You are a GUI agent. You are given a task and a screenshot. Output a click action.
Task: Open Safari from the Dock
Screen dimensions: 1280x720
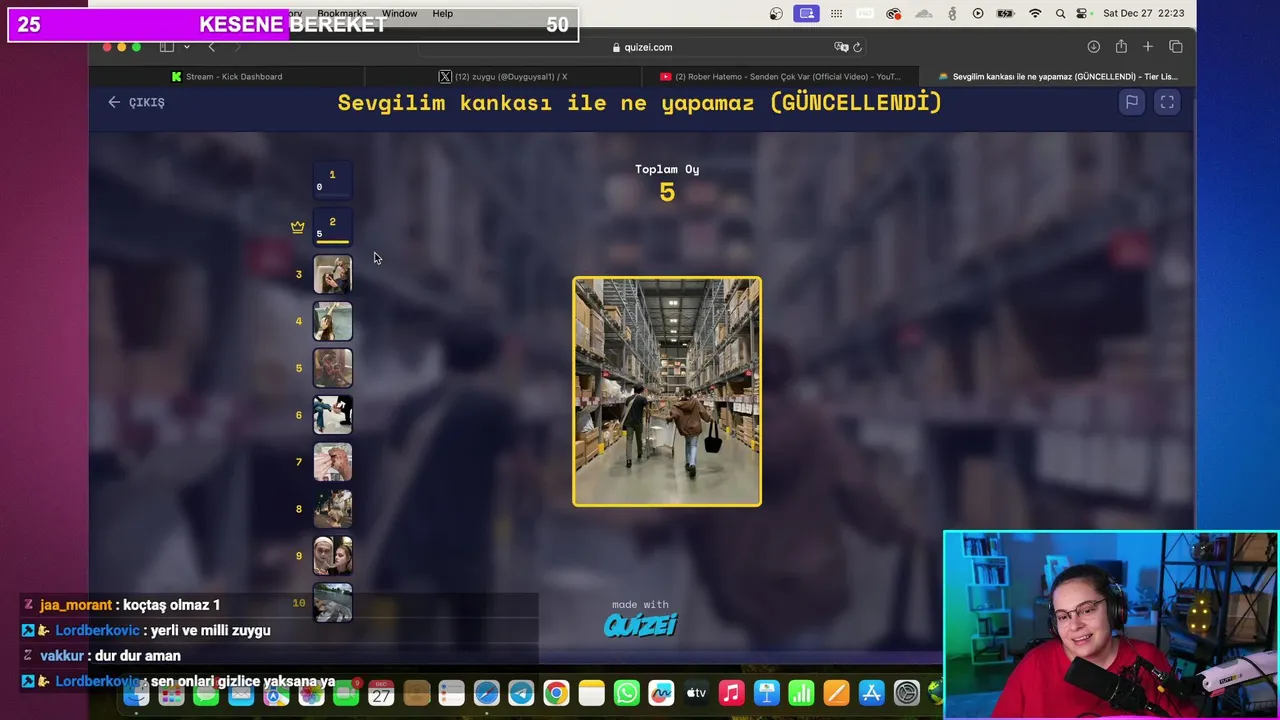pyautogui.click(x=486, y=693)
